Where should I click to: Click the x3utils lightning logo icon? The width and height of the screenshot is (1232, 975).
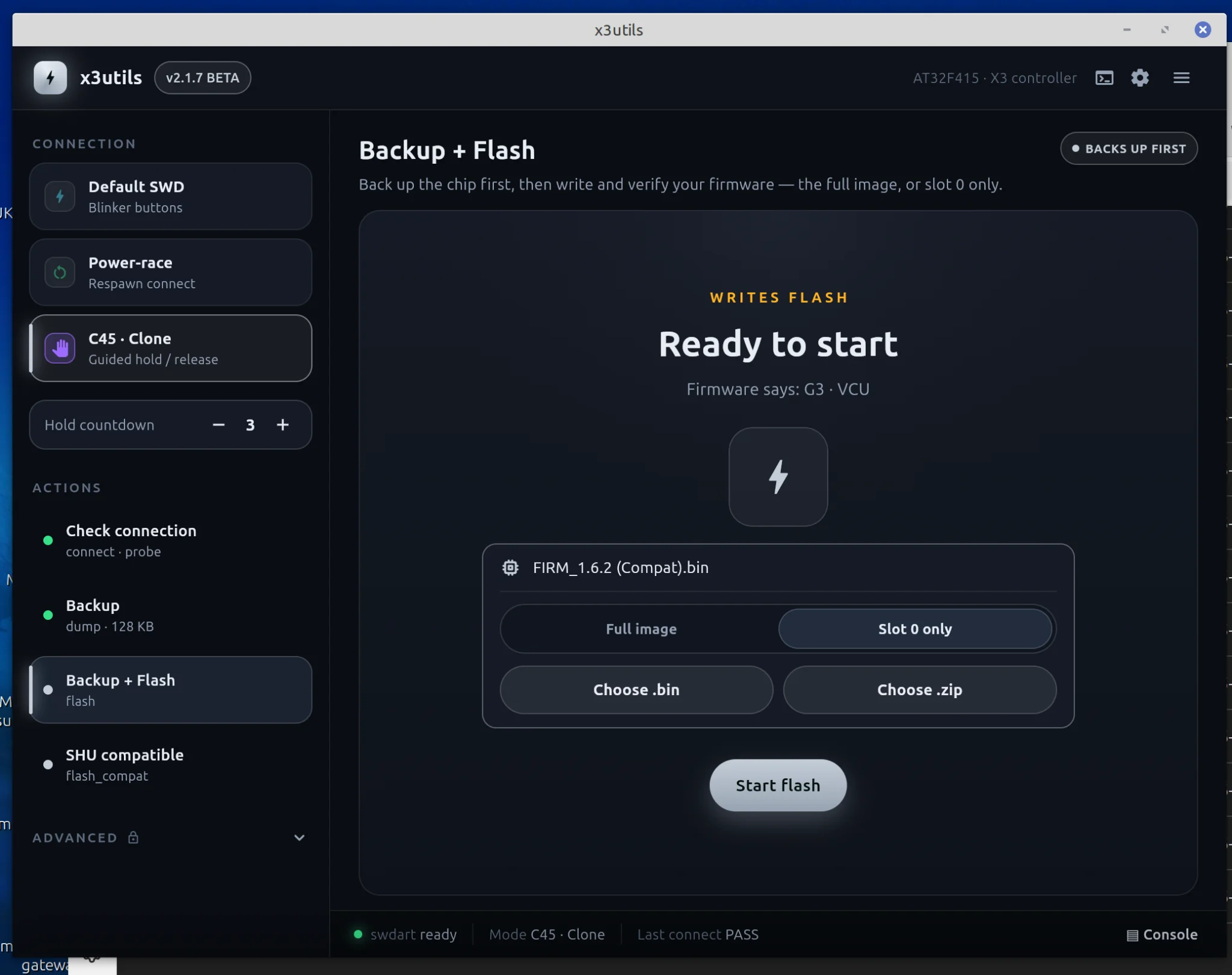pos(51,78)
